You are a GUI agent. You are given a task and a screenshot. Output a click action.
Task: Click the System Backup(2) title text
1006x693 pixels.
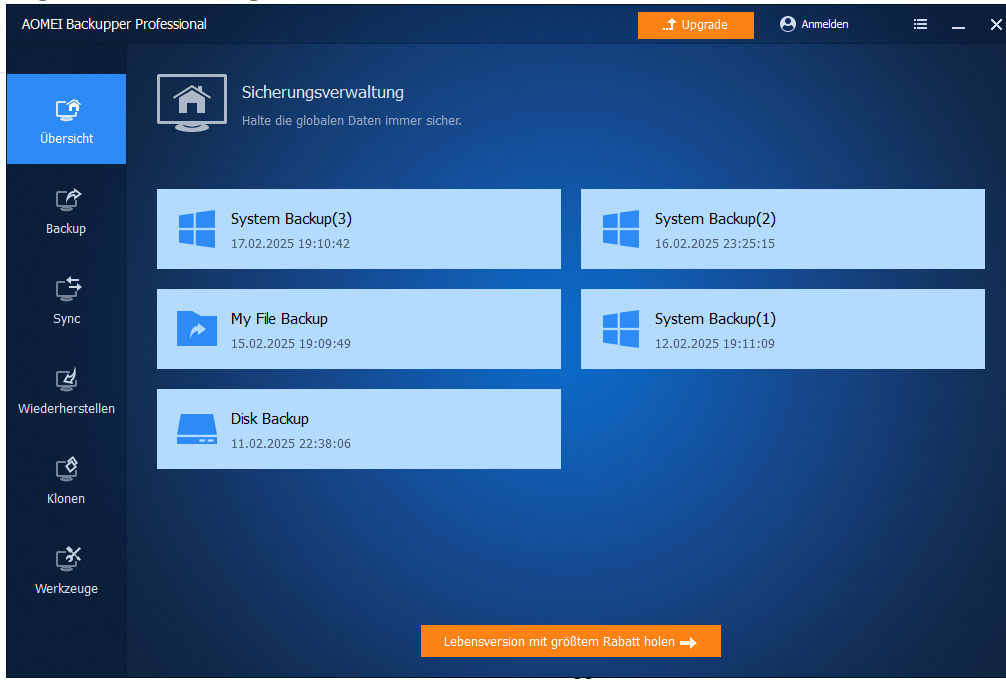tap(715, 219)
